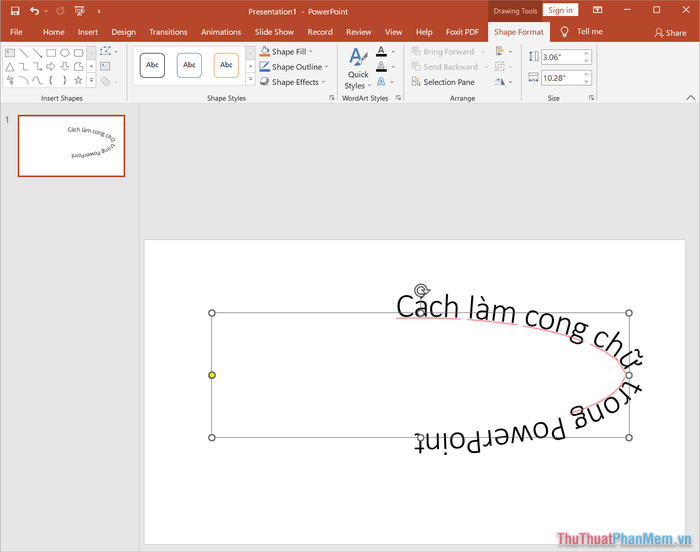
Task: Click the Undo arrow icon
Action: (x=34, y=11)
